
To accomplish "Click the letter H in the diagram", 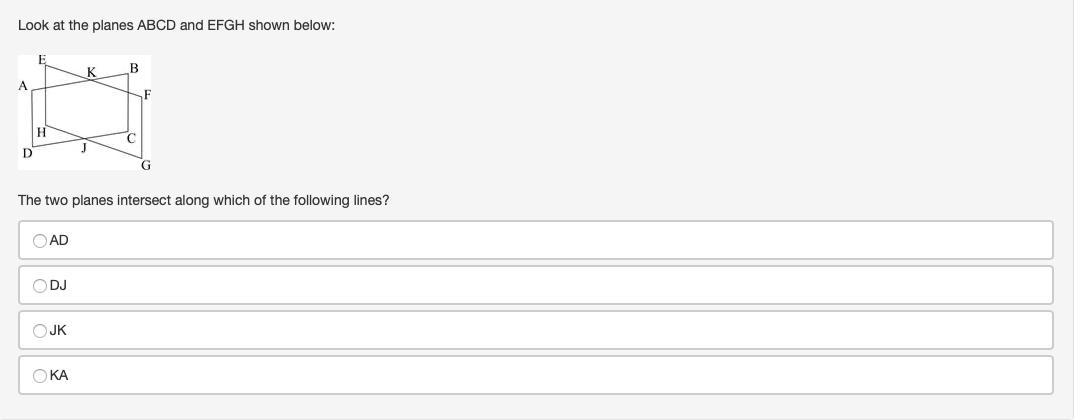I will pyautogui.click(x=41, y=132).
